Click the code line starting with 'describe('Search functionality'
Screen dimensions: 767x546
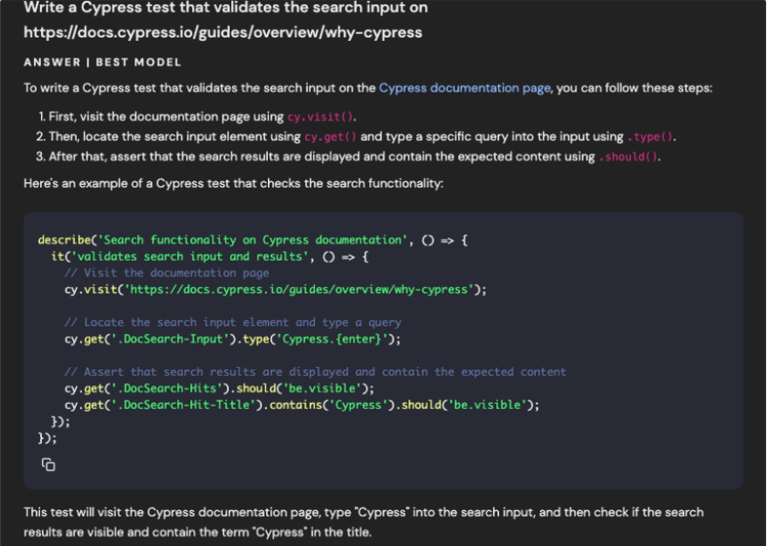(x=252, y=240)
